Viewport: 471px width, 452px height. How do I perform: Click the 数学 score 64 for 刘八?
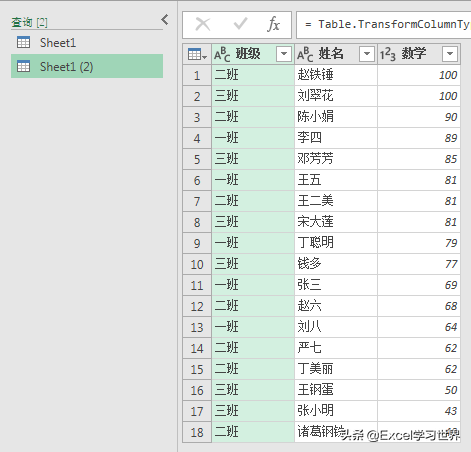(x=419, y=327)
